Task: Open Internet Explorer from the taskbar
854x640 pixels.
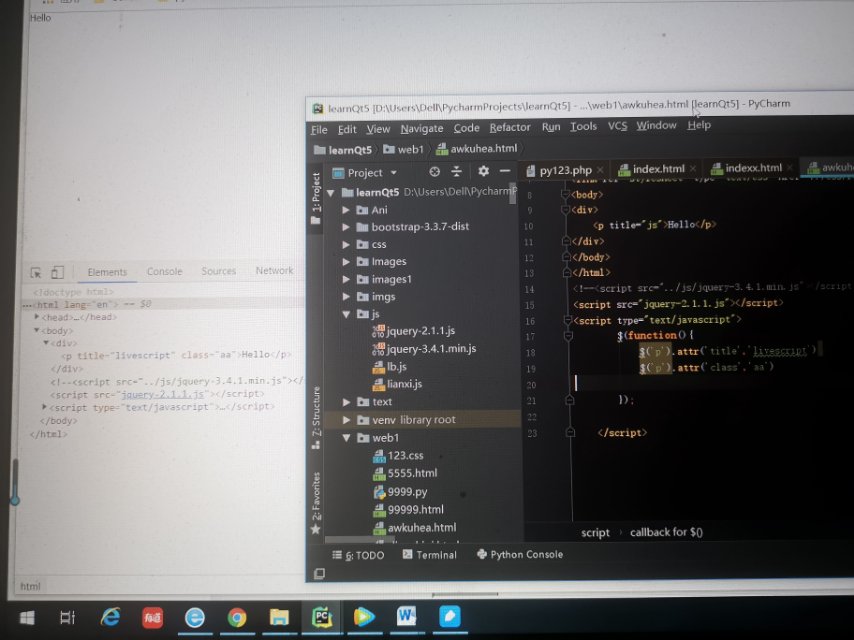Action: (x=111, y=617)
